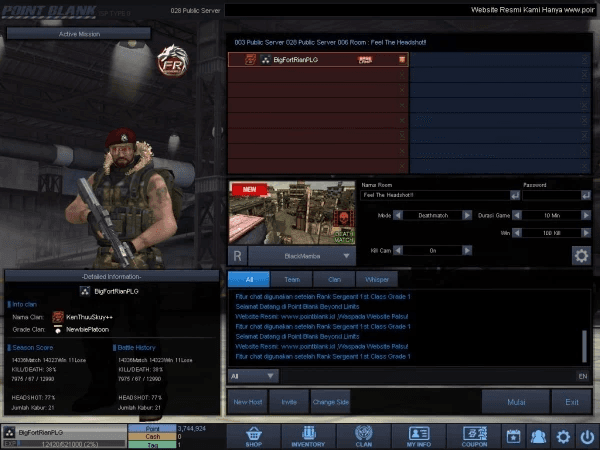
Task: Switch to the Team chat tab
Action: (292, 279)
